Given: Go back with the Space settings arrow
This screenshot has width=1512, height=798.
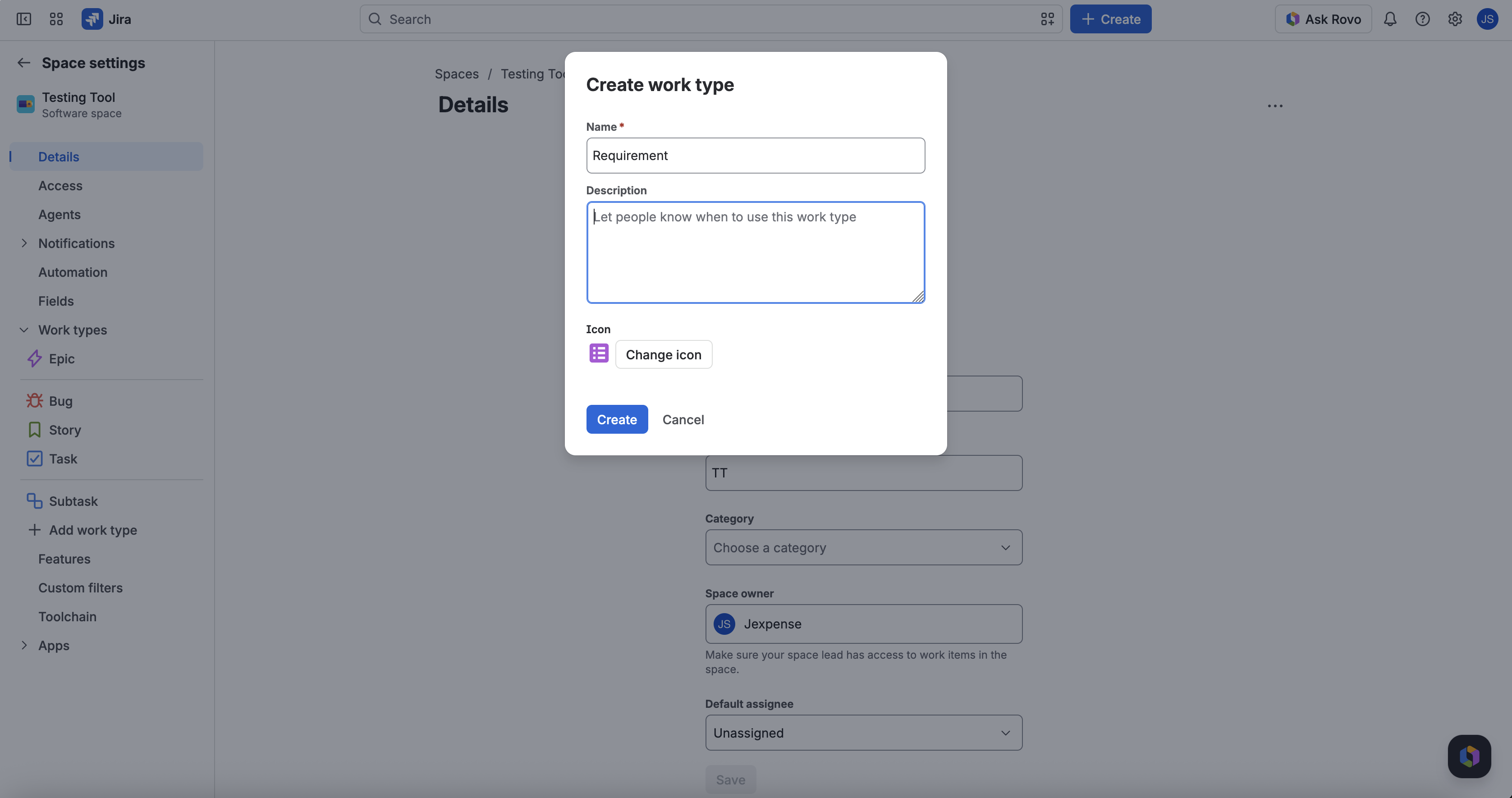Looking at the screenshot, I should [x=23, y=63].
